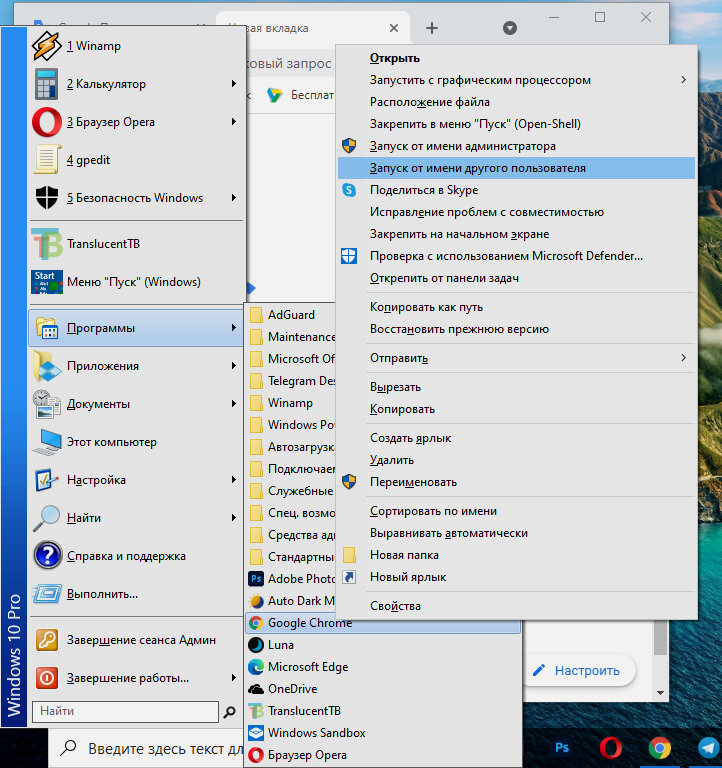The width and height of the screenshot is (722, 768).
Task: Open the Стандартные folder in programs list
Action: 291,557
